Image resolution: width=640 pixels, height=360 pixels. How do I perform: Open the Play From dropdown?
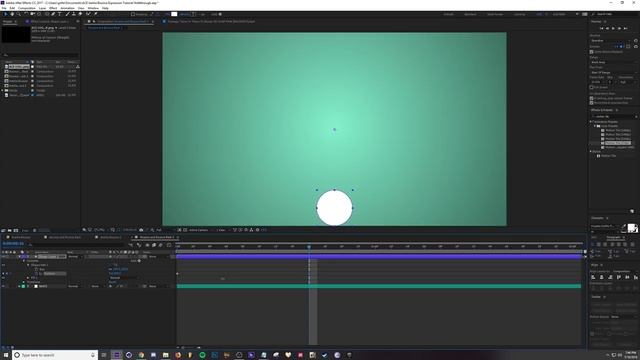pyautogui.click(x=614, y=72)
